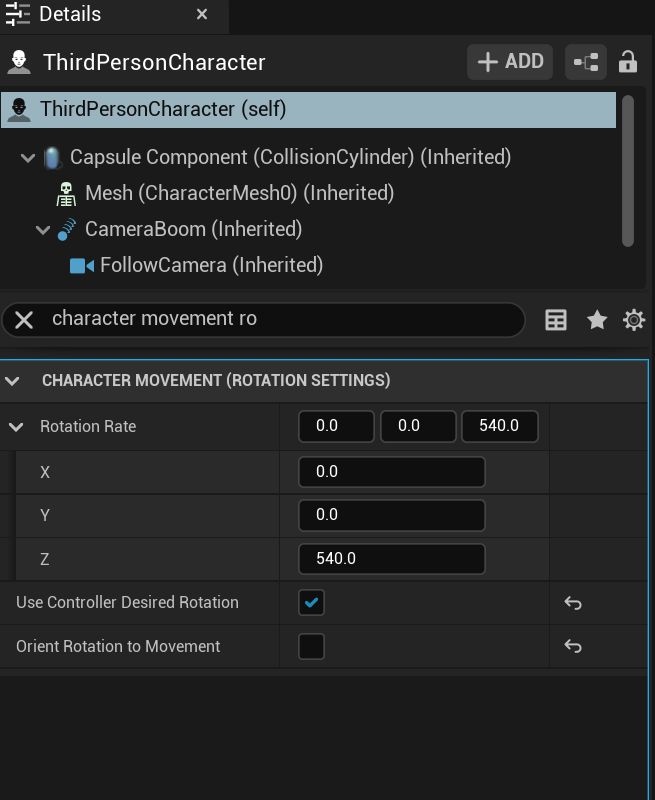This screenshot has width=655, height=800.
Task: Select the Details tab
Action: coord(70,15)
